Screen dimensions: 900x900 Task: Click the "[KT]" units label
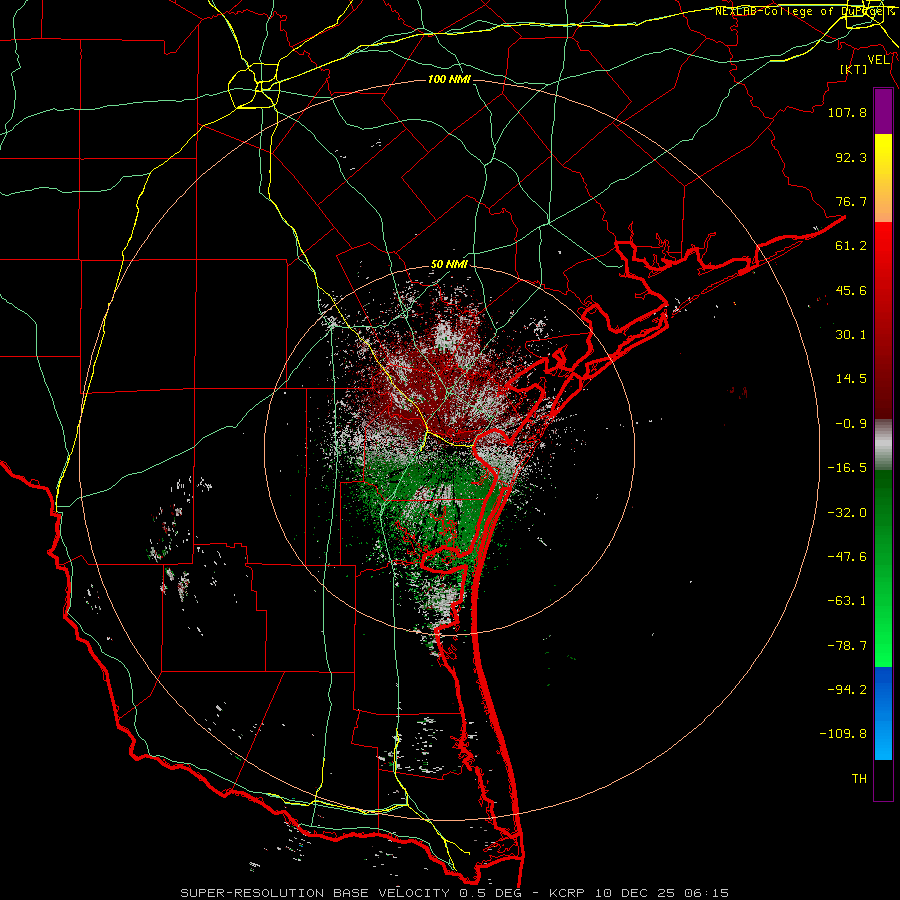click(854, 69)
